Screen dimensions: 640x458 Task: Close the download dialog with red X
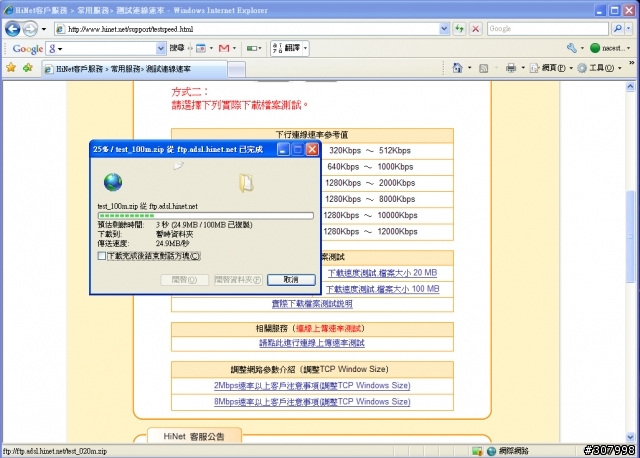pyautogui.click(x=312, y=149)
